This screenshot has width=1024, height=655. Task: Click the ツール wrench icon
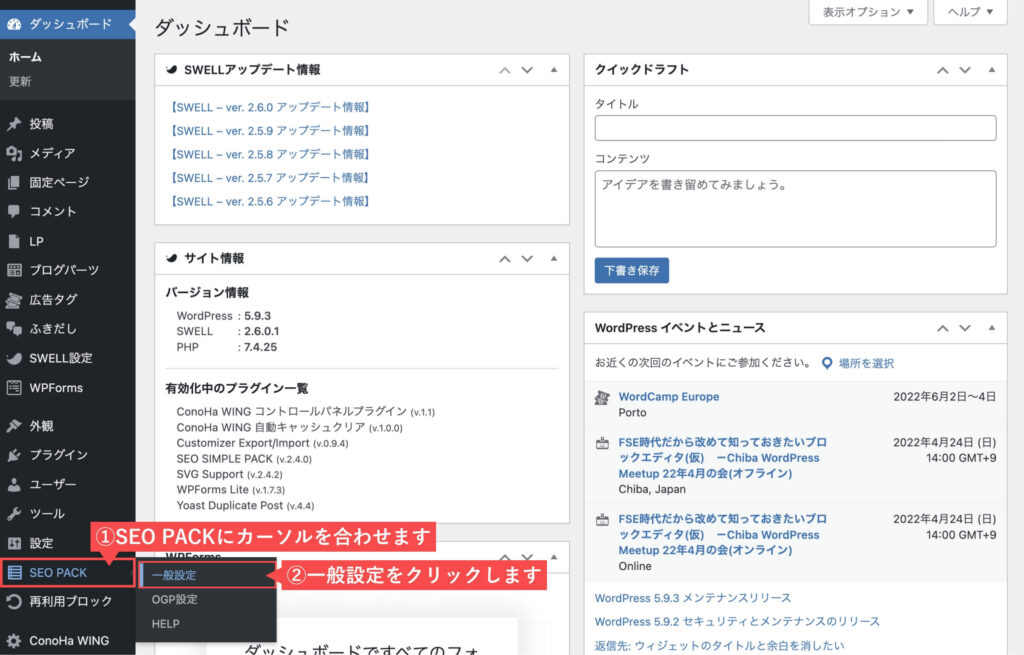coord(14,514)
